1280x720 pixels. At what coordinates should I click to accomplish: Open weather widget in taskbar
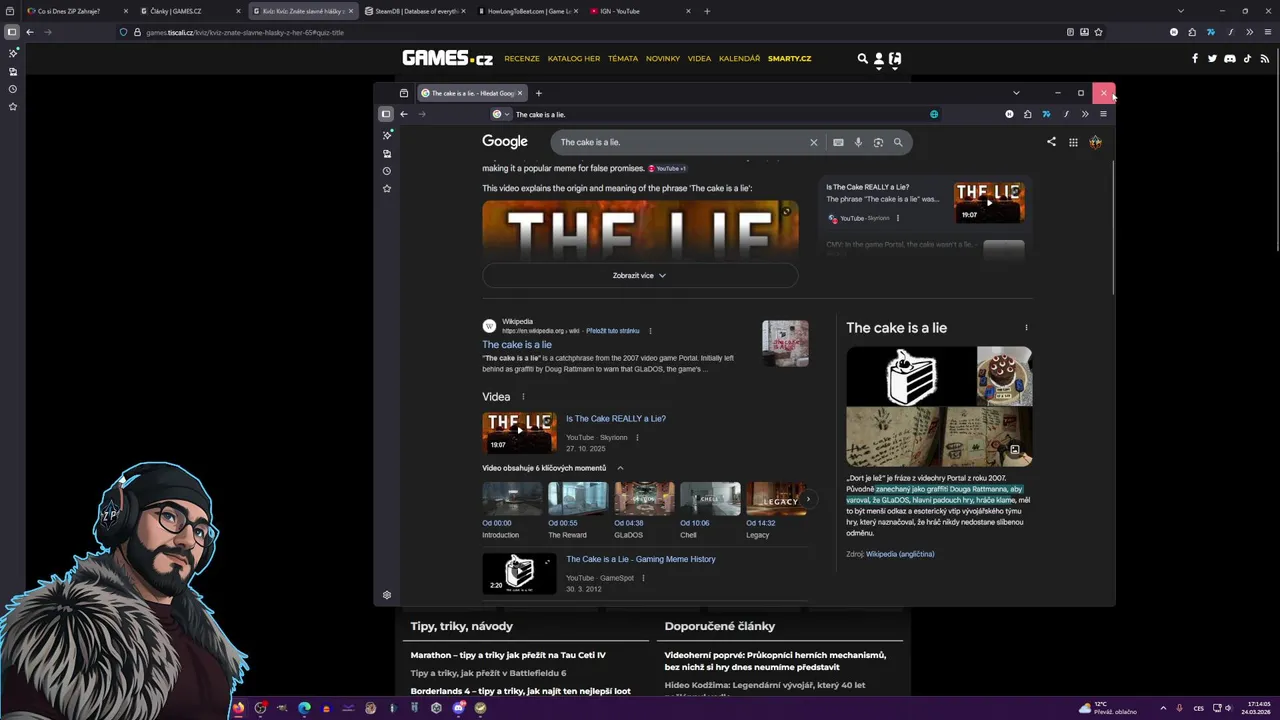[x=1108, y=708]
